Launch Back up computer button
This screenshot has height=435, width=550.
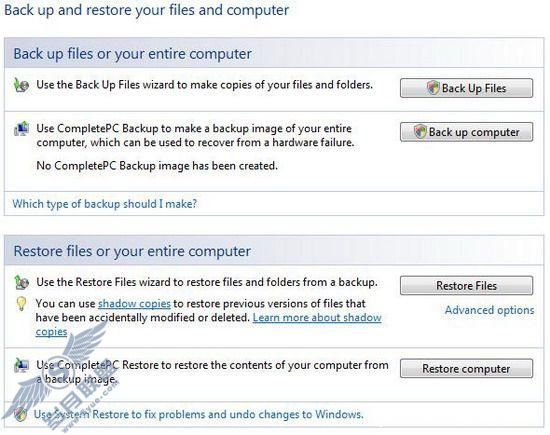pyautogui.click(x=466, y=132)
